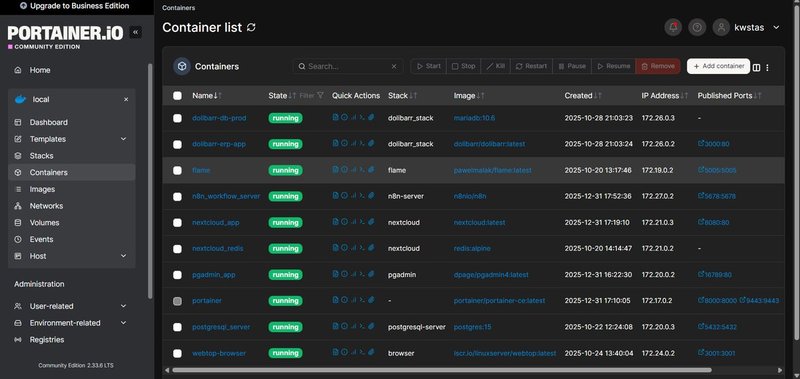
Task: Select all containers checkbox
Action: click(x=177, y=95)
